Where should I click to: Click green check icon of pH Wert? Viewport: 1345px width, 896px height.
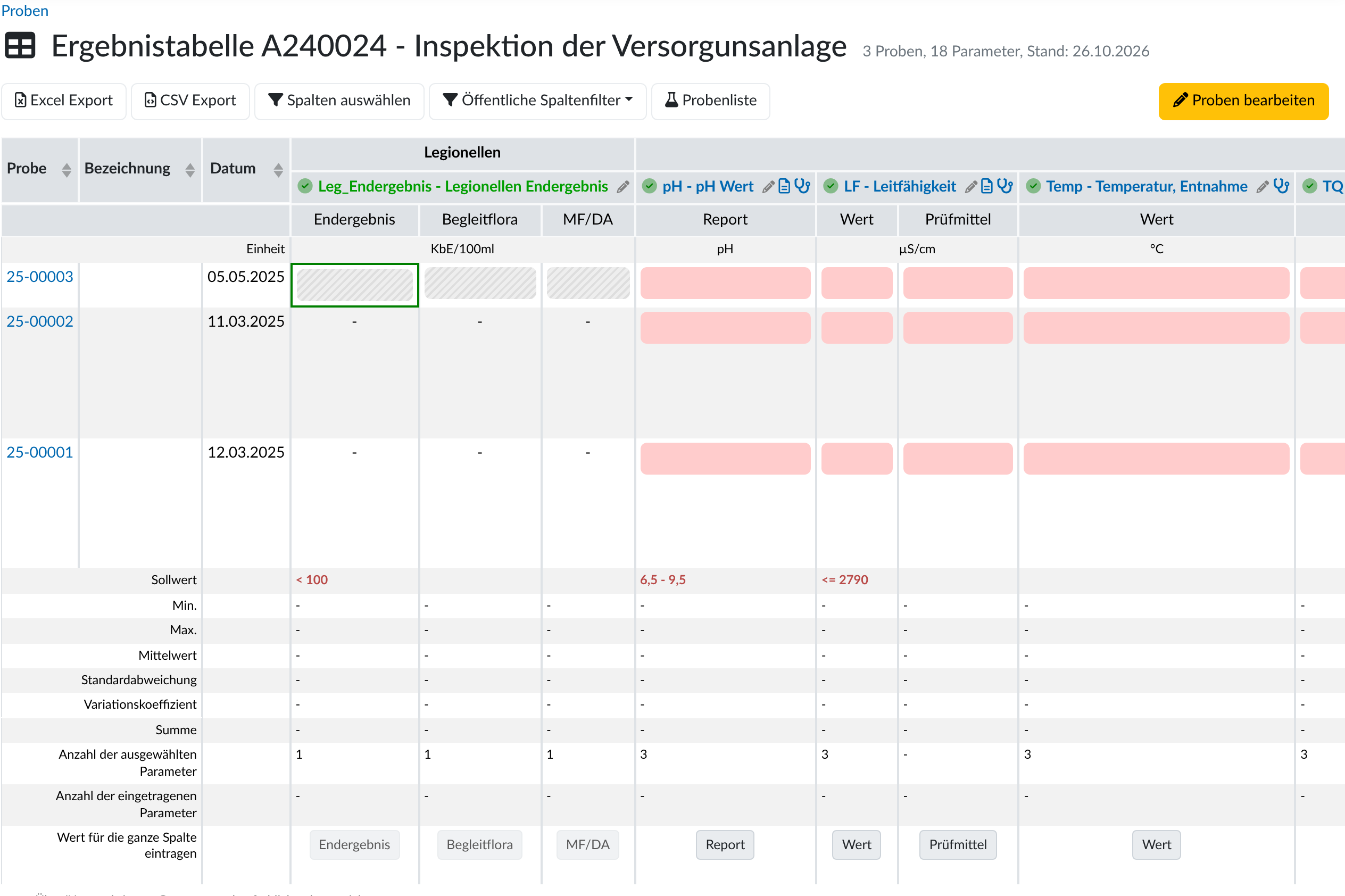(650, 186)
